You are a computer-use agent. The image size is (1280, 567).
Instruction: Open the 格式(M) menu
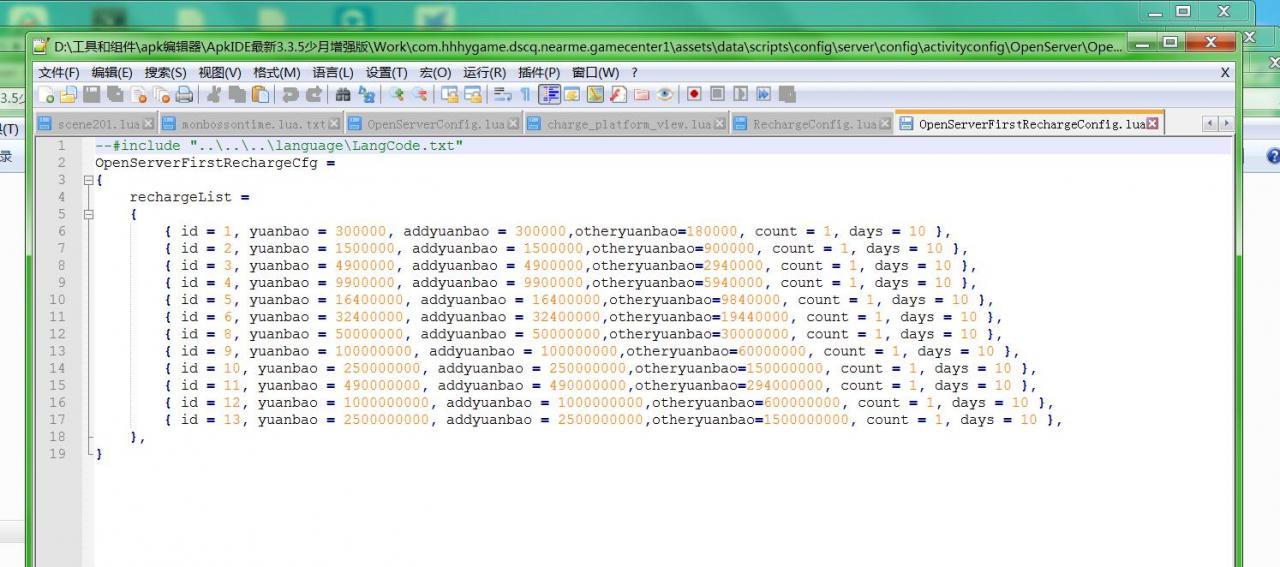tap(277, 73)
